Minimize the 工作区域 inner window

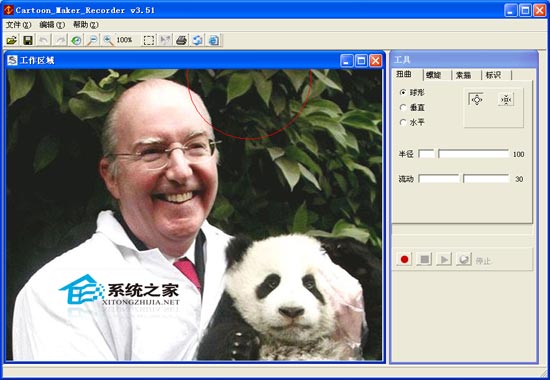(x=346, y=61)
